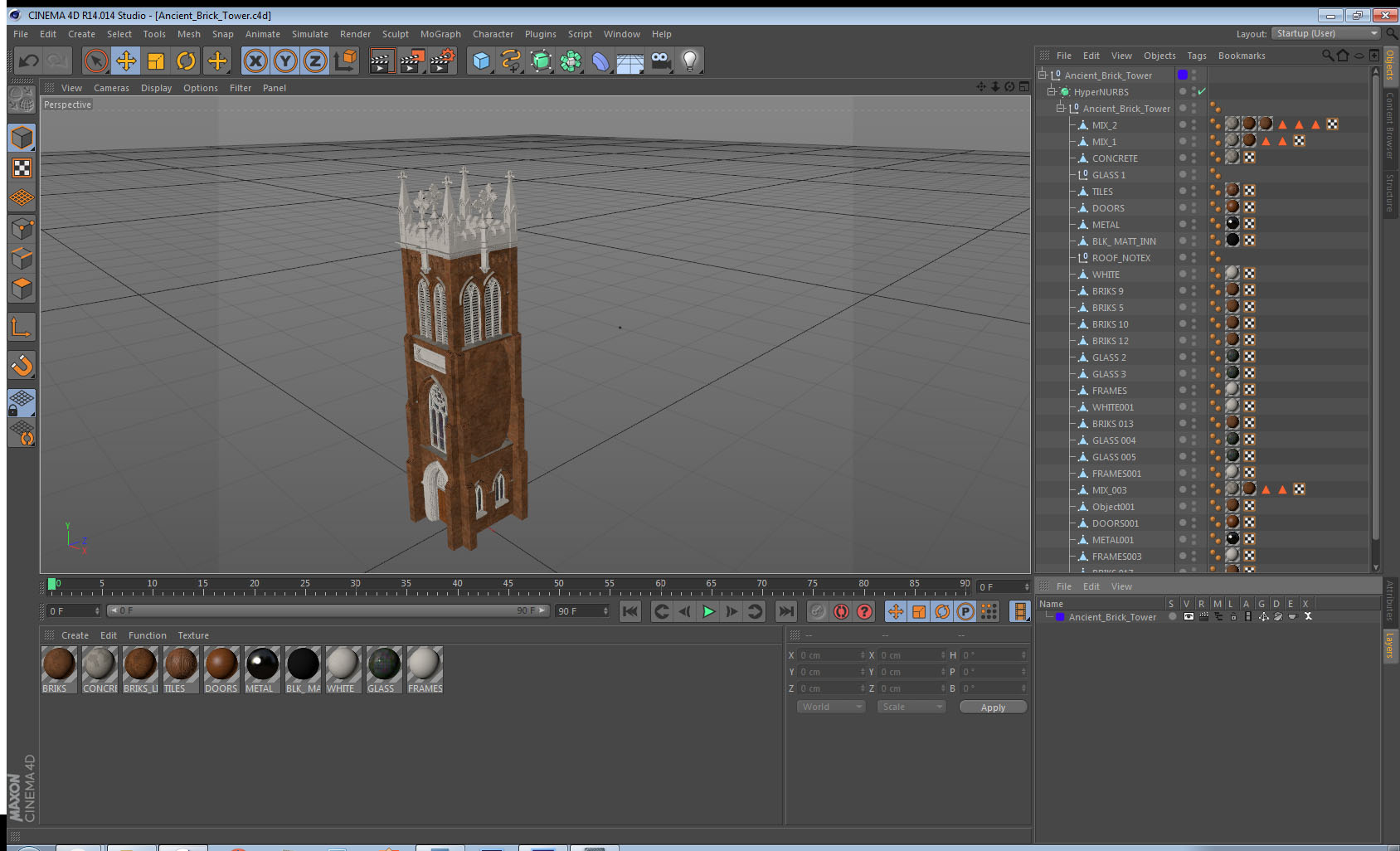Viewport: 1400px width, 851px height.
Task: Select the Live Selection tool
Action: [x=96, y=61]
